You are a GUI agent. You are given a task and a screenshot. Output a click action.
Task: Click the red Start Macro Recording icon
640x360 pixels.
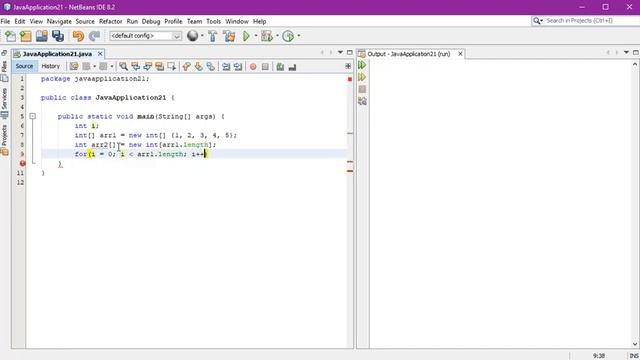tap(253, 67)
